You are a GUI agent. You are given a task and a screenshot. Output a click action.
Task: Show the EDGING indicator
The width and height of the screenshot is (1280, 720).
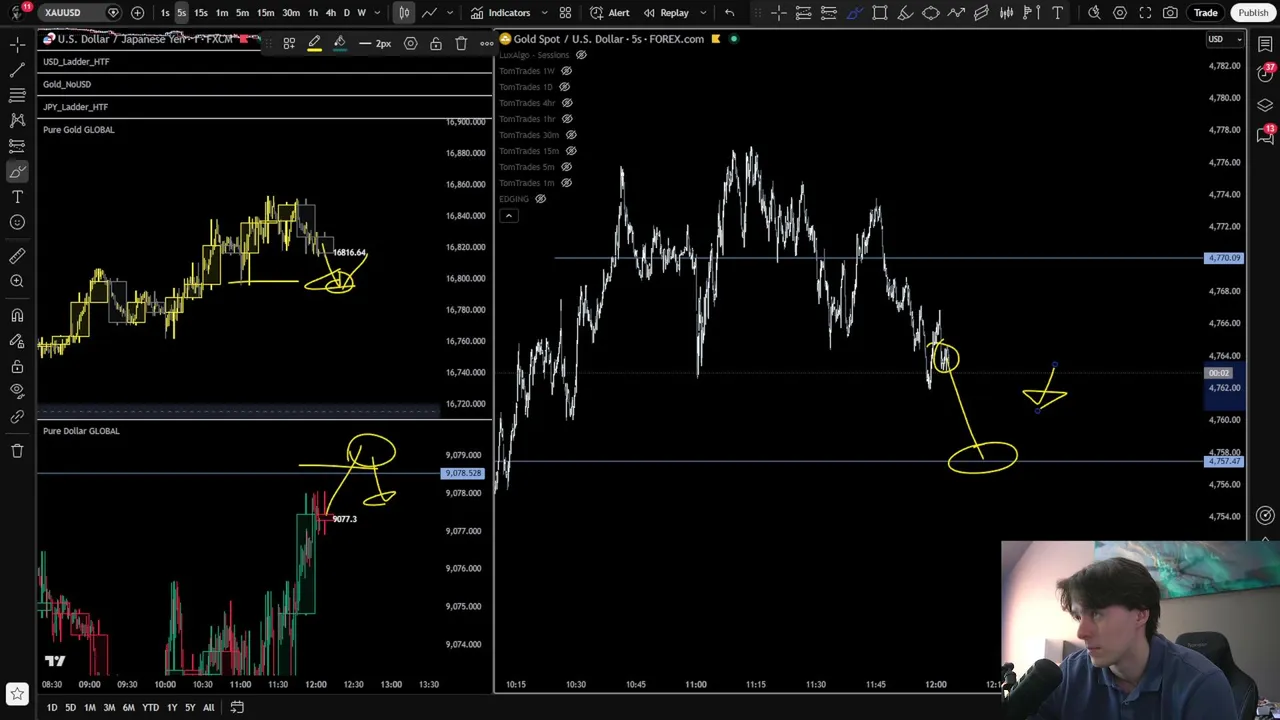pyautogui.click(x=540, y=199)
